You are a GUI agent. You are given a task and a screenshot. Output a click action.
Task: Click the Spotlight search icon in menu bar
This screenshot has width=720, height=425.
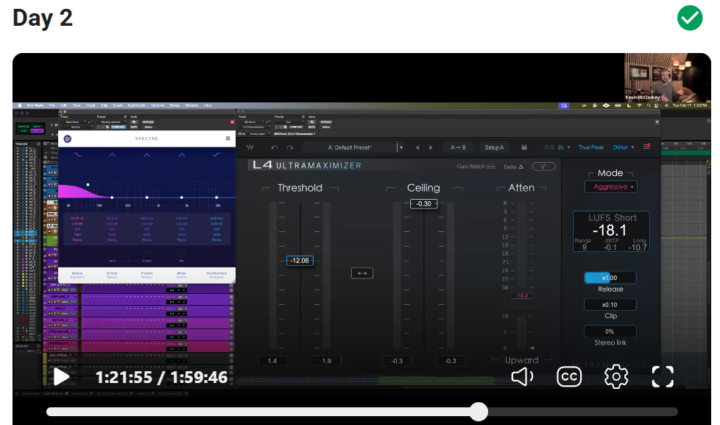pyautogui.click(x=648, y=106)
